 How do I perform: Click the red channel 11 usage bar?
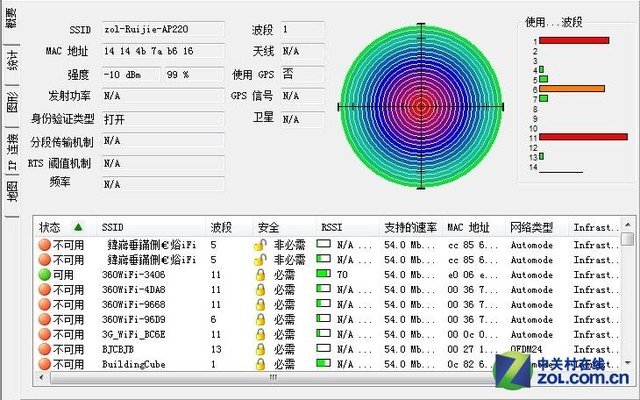point(583,137)
